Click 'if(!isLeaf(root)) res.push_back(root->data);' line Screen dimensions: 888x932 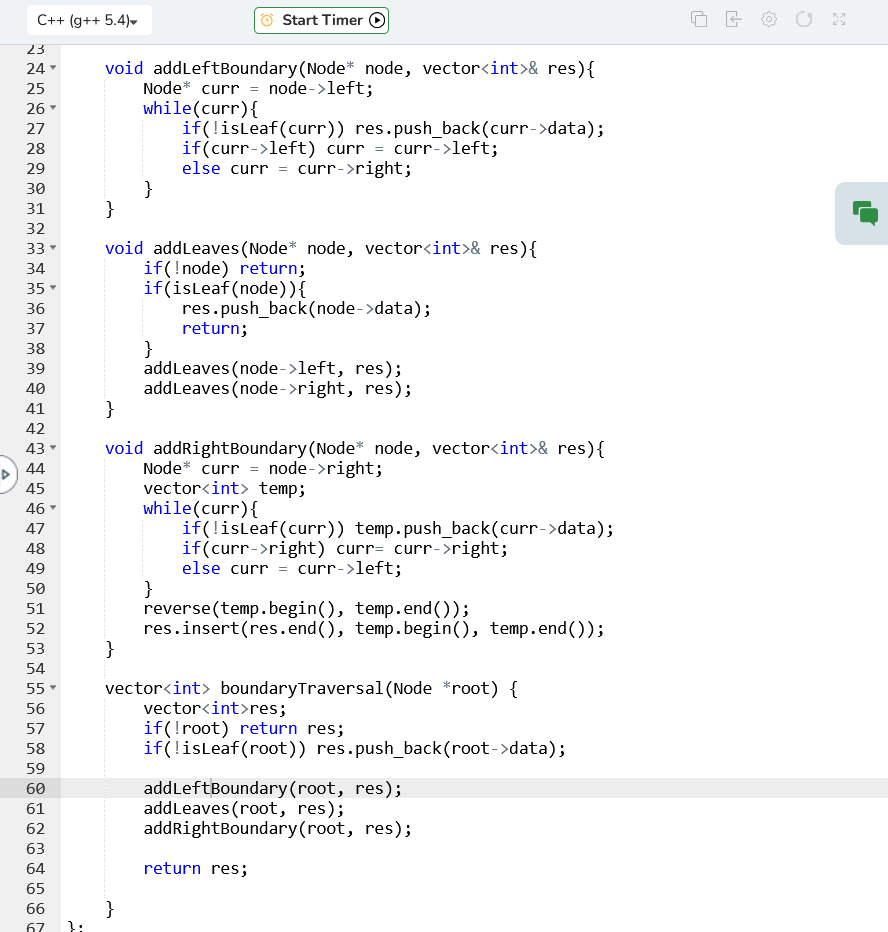[x=354, y=749]
